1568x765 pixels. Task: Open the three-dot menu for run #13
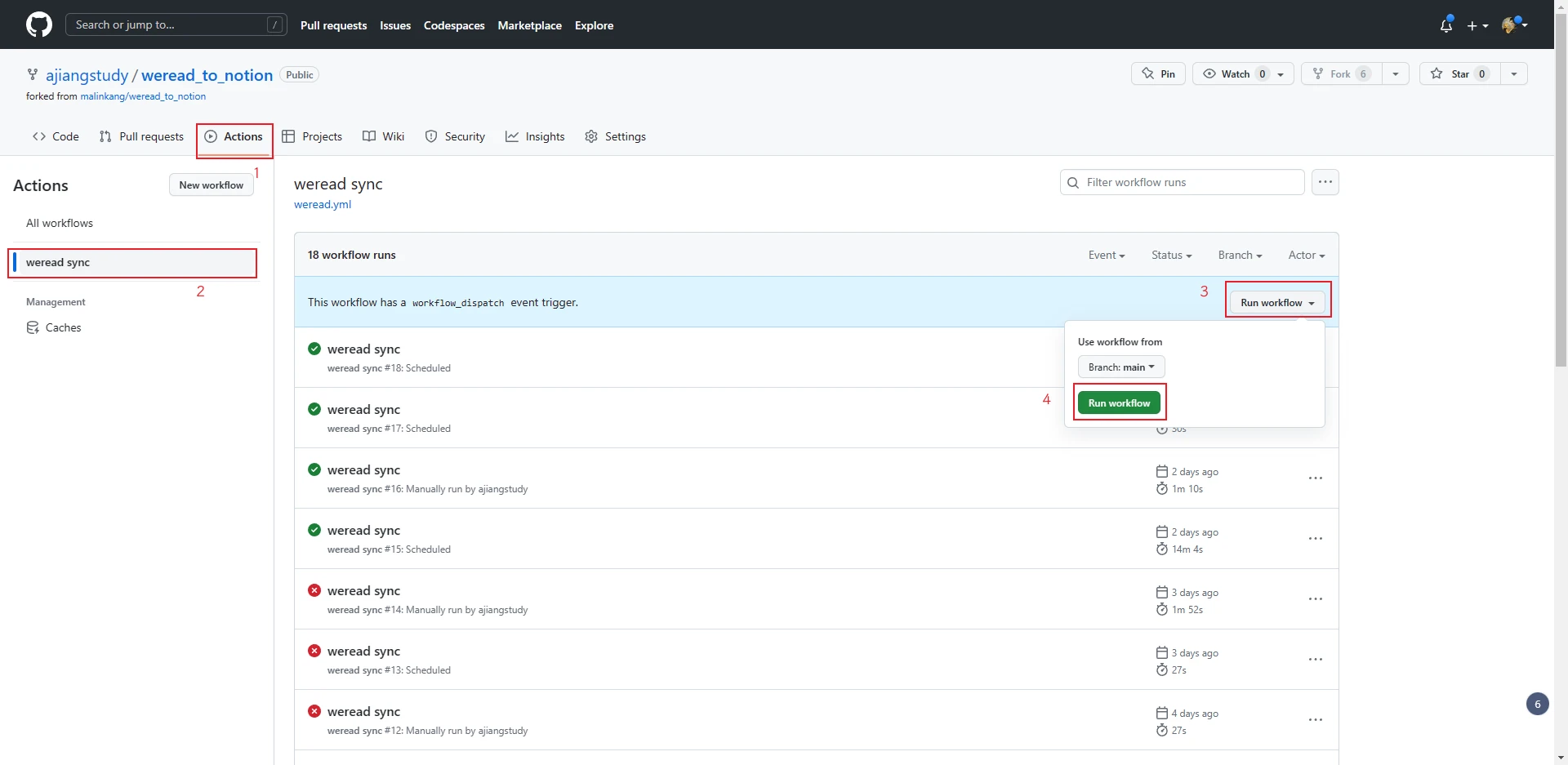1315,660
